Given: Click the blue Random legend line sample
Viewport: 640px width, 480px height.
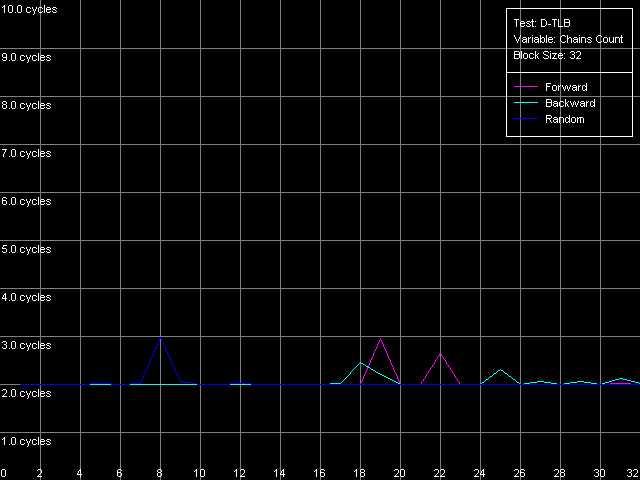Looking at the screenshot, I should (x=526, y=120).
